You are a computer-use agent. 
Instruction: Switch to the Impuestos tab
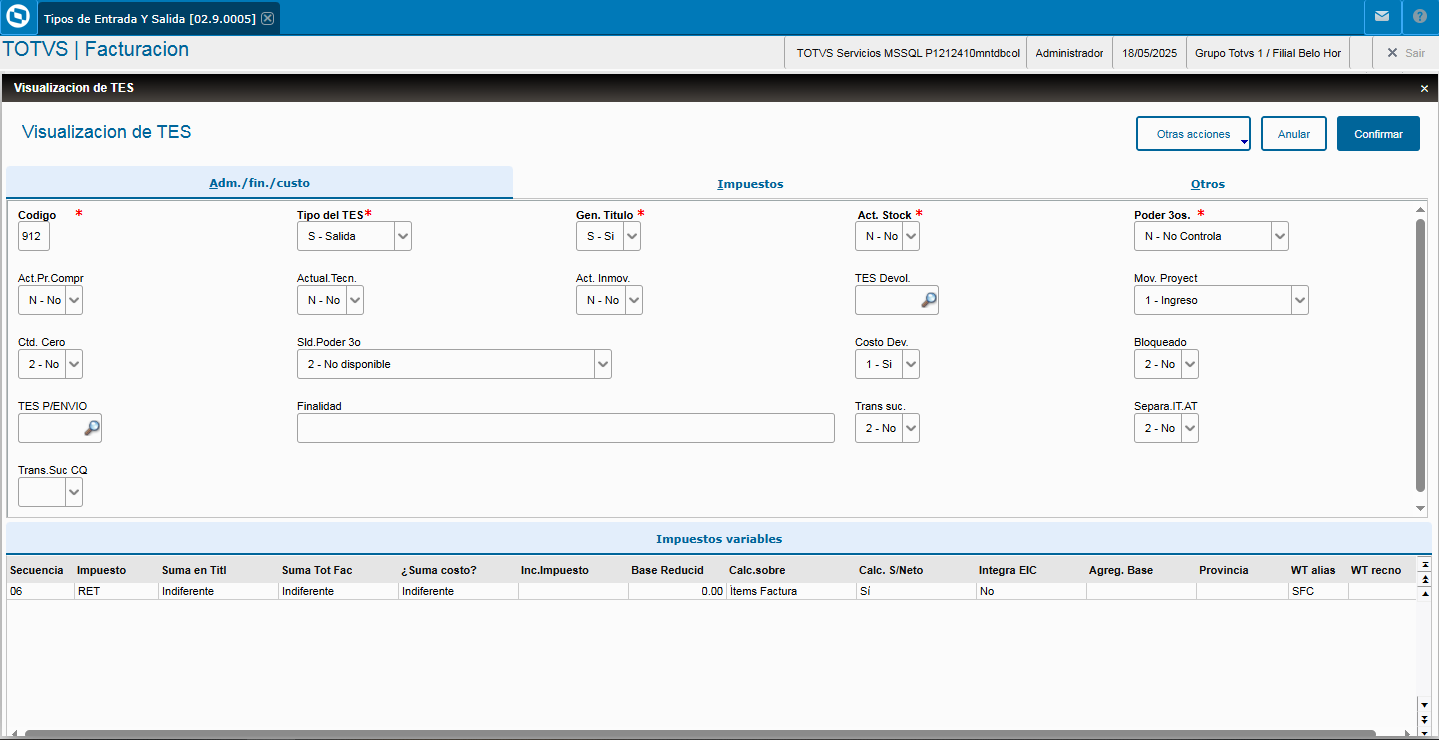coord(750,184)
